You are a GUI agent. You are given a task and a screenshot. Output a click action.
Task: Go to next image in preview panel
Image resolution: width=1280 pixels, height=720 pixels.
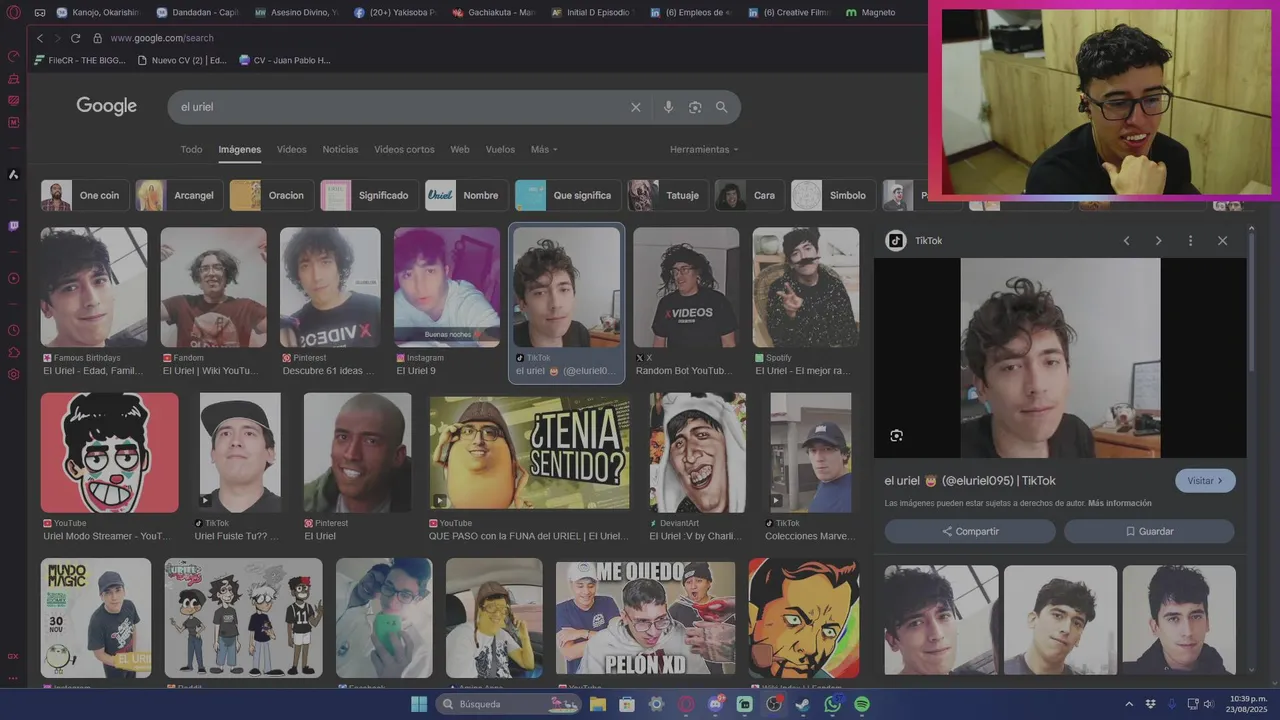click(x=1158, y=241)
